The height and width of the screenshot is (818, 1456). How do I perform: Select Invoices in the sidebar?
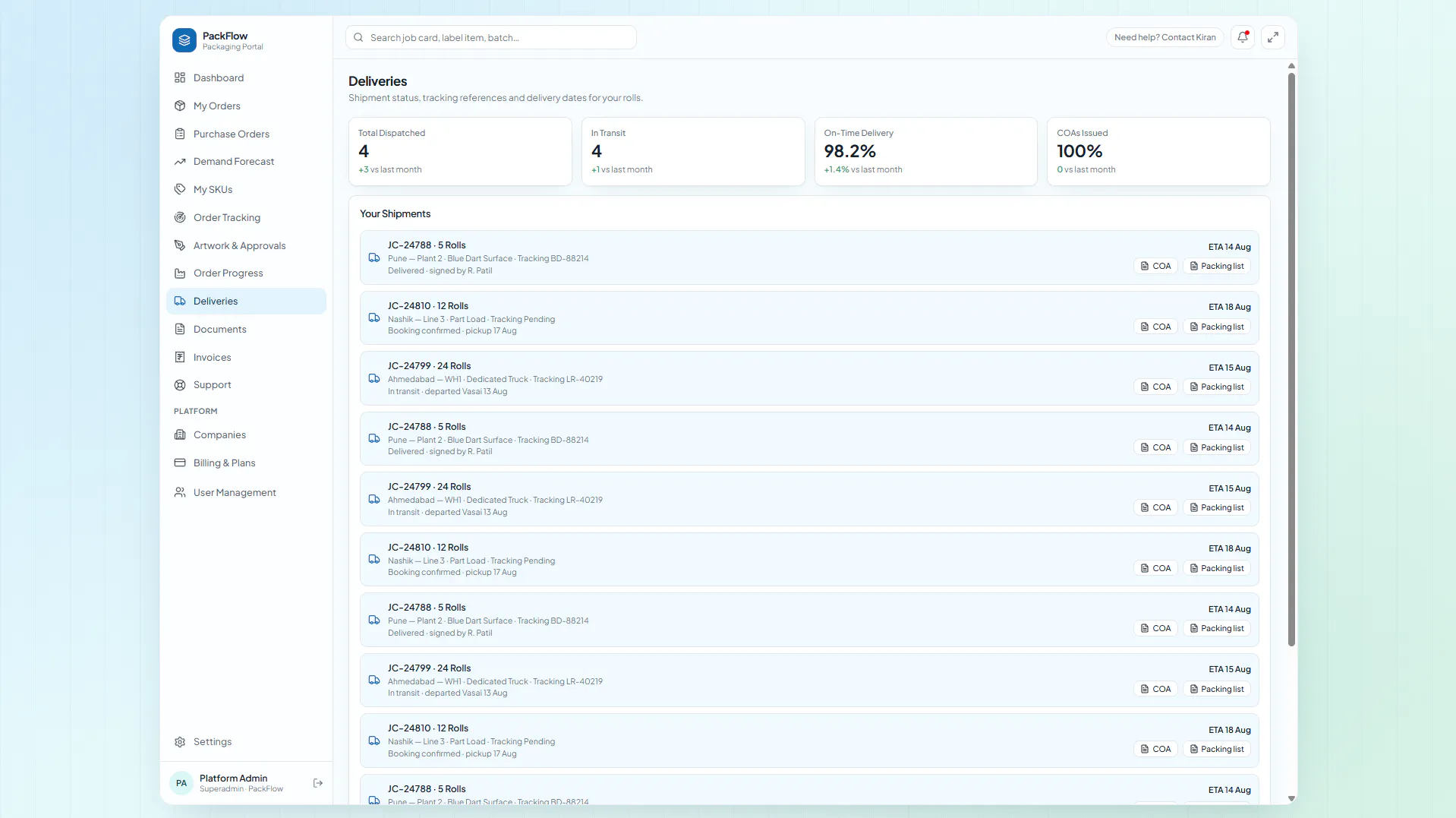[246, 357]
